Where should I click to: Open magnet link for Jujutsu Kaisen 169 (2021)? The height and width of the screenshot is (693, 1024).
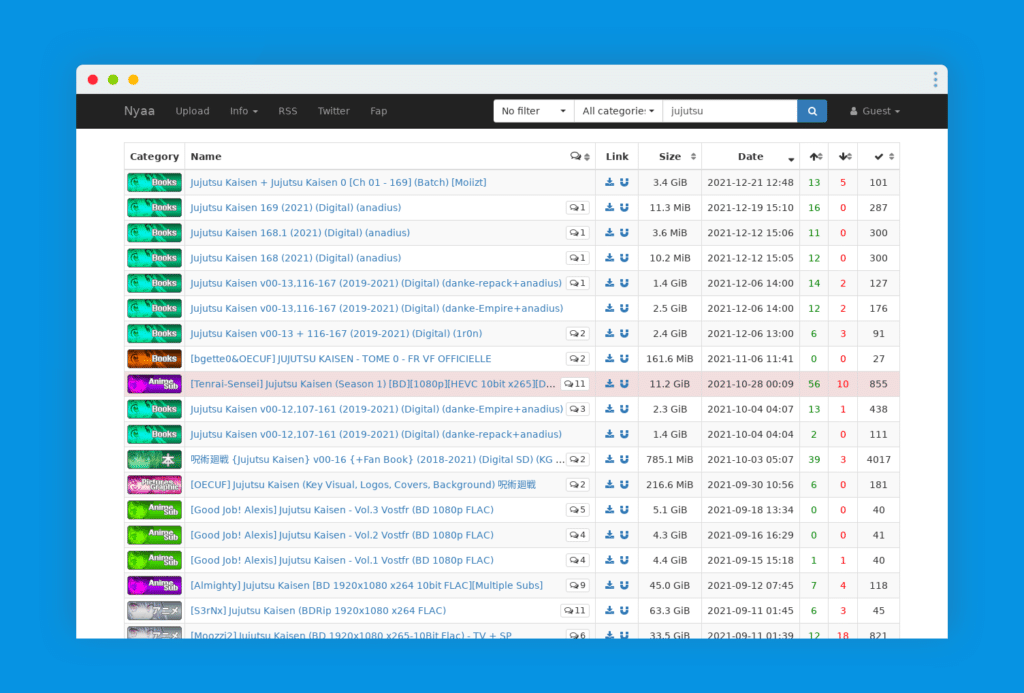tap(624, 208)
